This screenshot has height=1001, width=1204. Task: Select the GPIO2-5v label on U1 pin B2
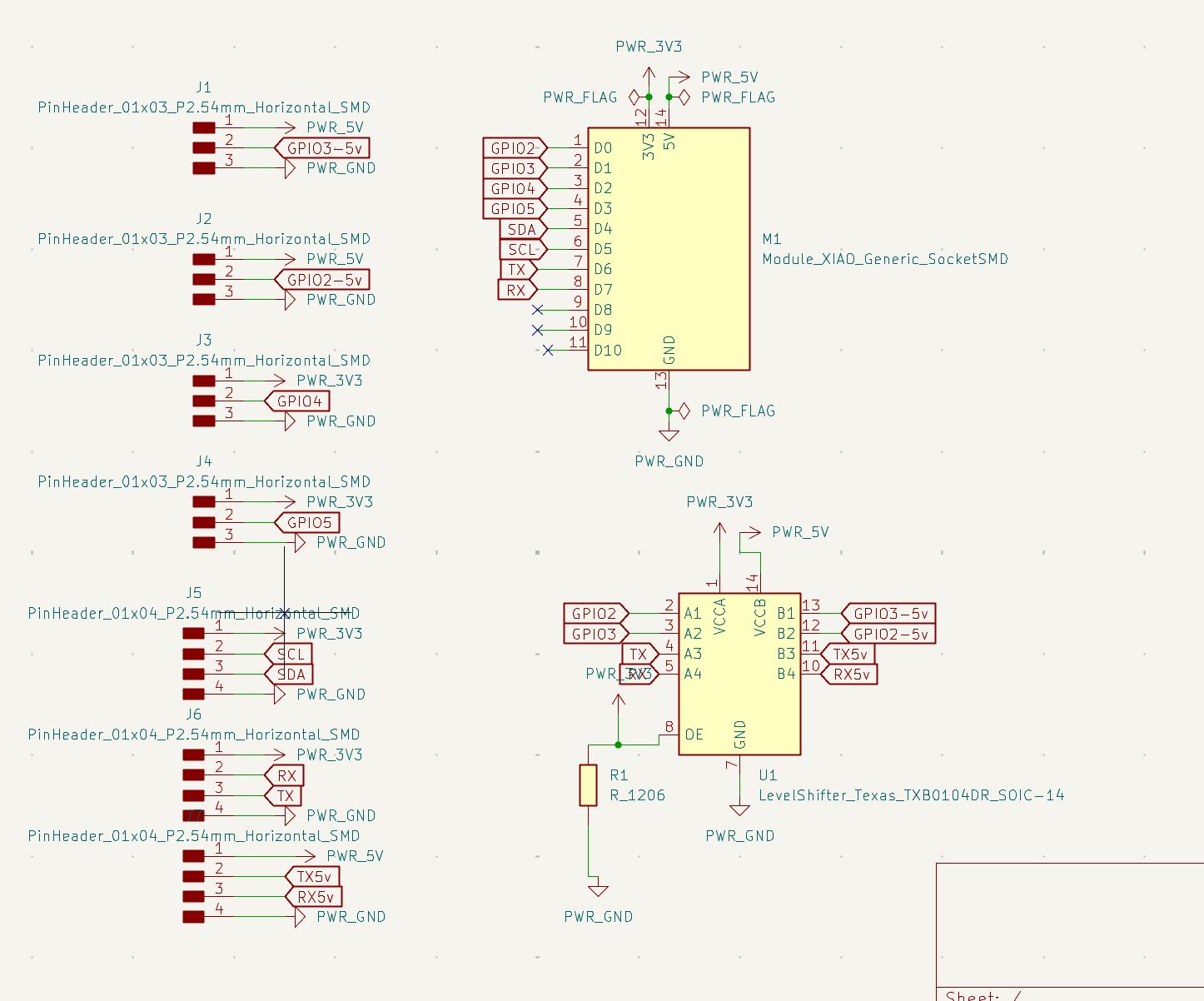889,634
